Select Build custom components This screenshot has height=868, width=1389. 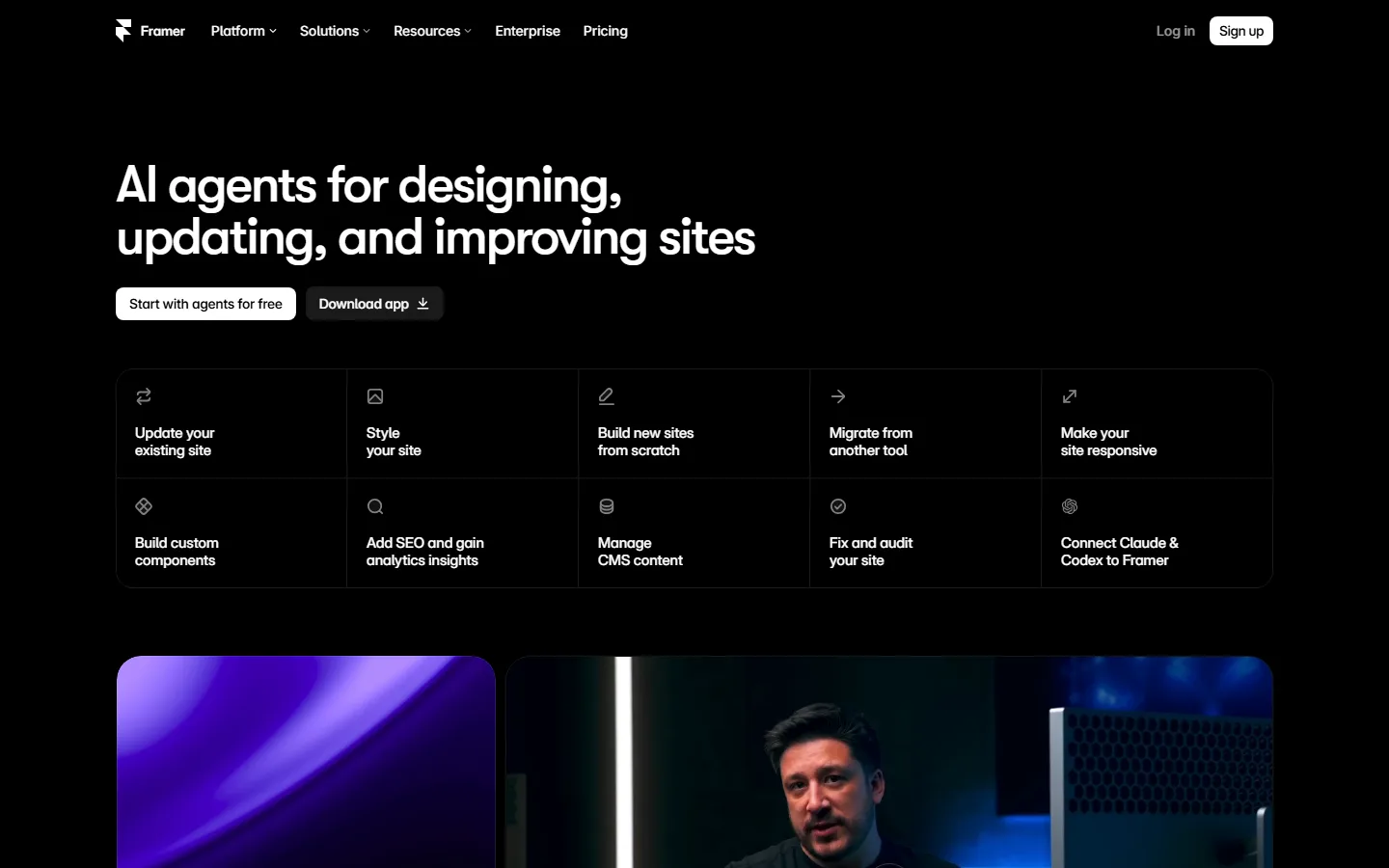click(231, 533)
